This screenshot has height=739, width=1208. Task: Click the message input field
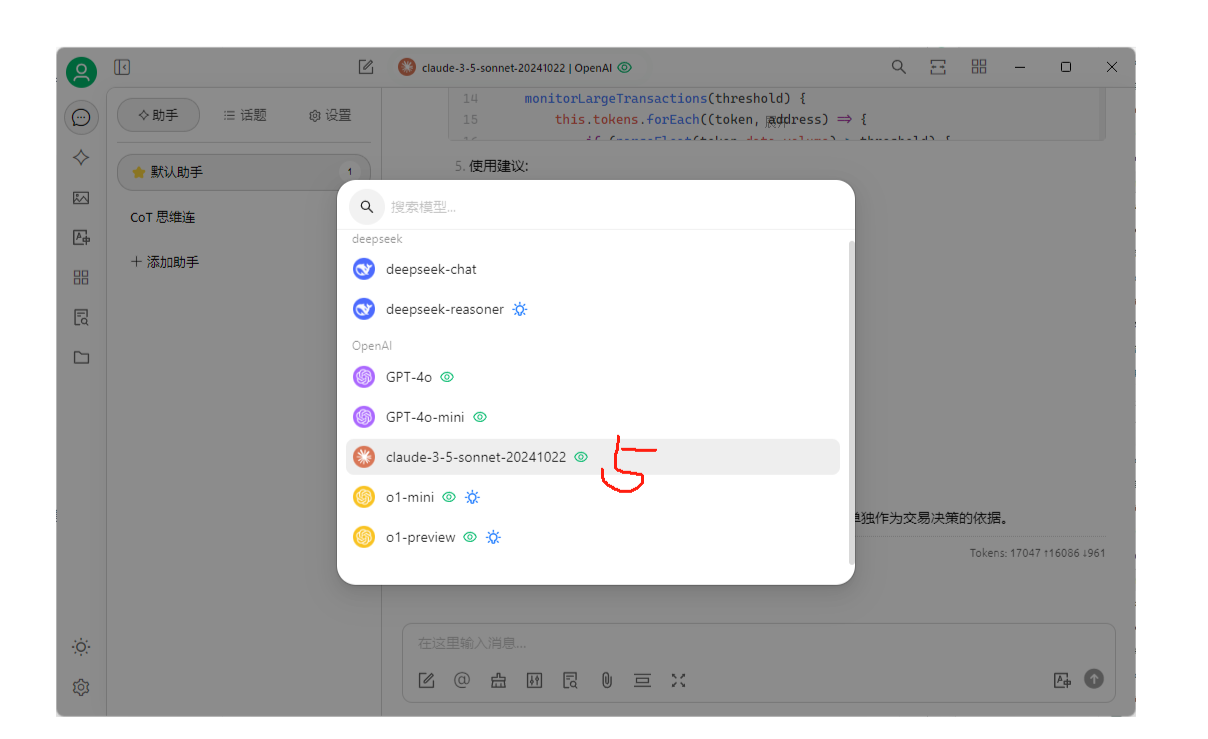pyautogui.click(x=758, y=643)
